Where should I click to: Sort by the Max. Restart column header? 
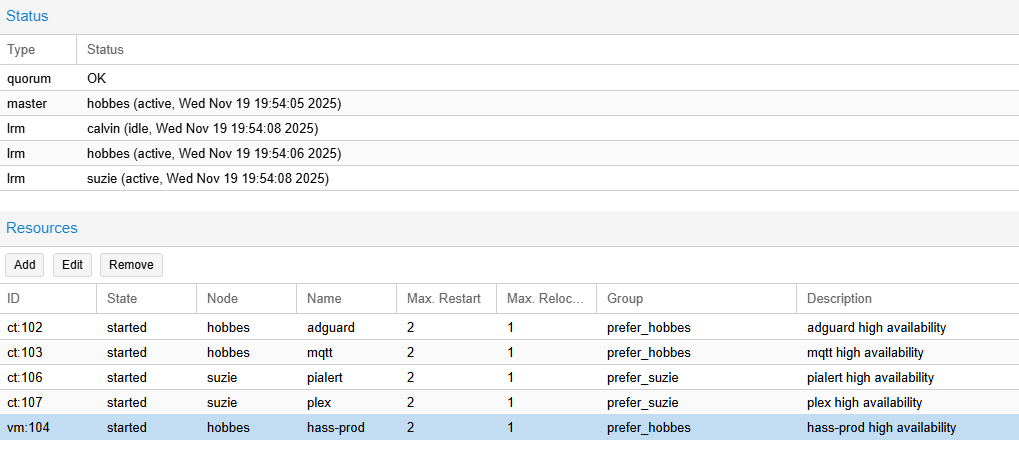pos(444,298)
